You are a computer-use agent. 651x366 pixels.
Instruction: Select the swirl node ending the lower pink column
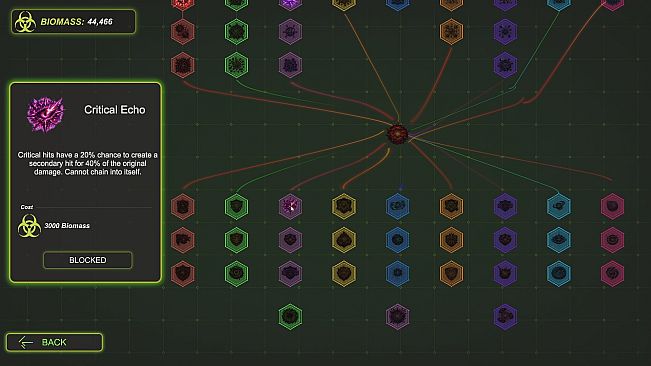coord(612,273)
